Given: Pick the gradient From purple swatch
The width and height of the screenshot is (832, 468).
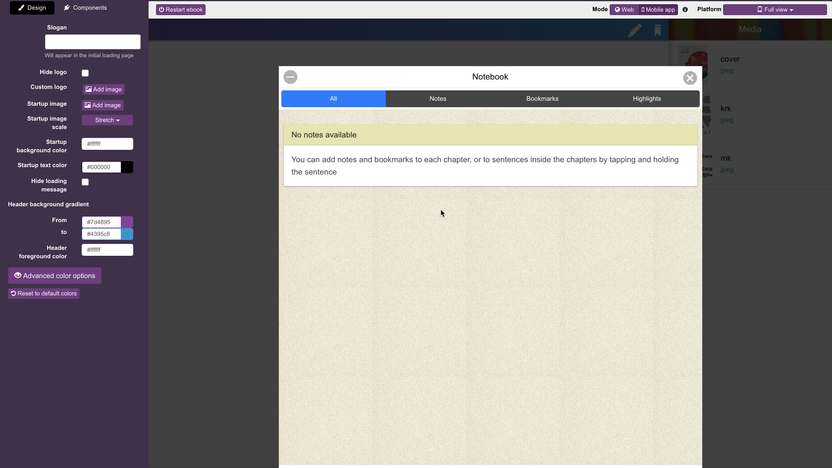Looking at the screenshot, I should tap(127, 222).
